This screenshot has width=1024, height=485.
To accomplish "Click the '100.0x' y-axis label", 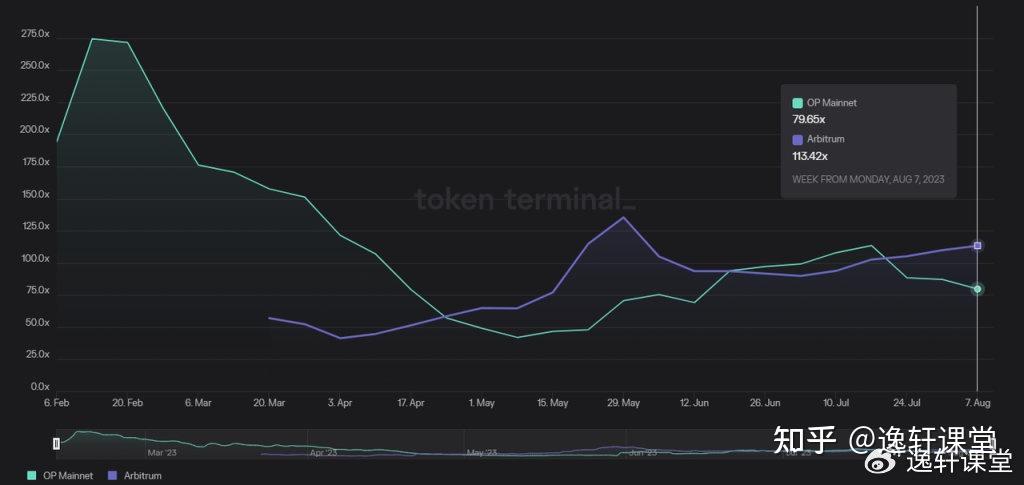I will click(37, 258).
